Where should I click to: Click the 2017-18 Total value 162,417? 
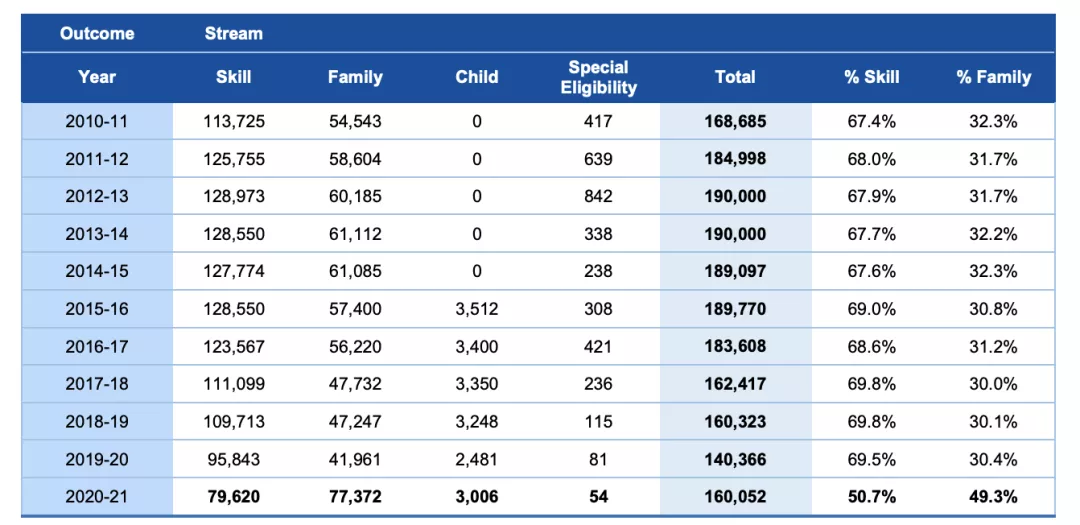click(735, 384)
